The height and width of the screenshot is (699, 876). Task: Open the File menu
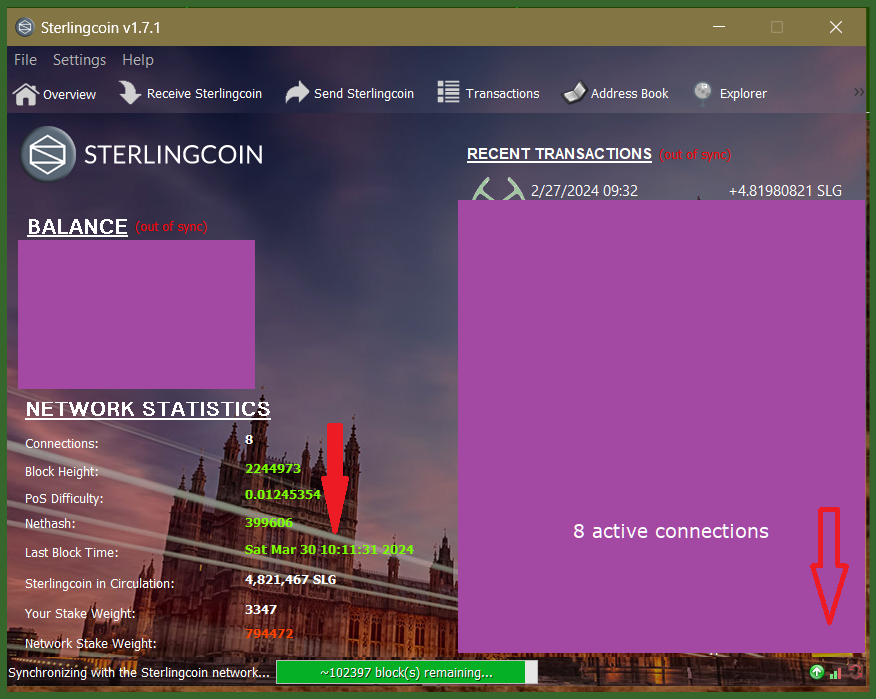click(25, 60)
